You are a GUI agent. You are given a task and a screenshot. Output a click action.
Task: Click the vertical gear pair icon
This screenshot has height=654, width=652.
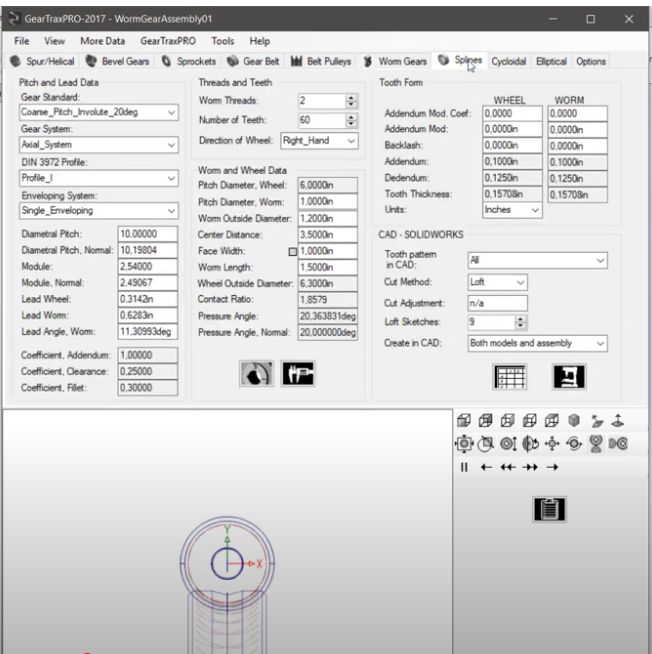(x=596, y=444)
